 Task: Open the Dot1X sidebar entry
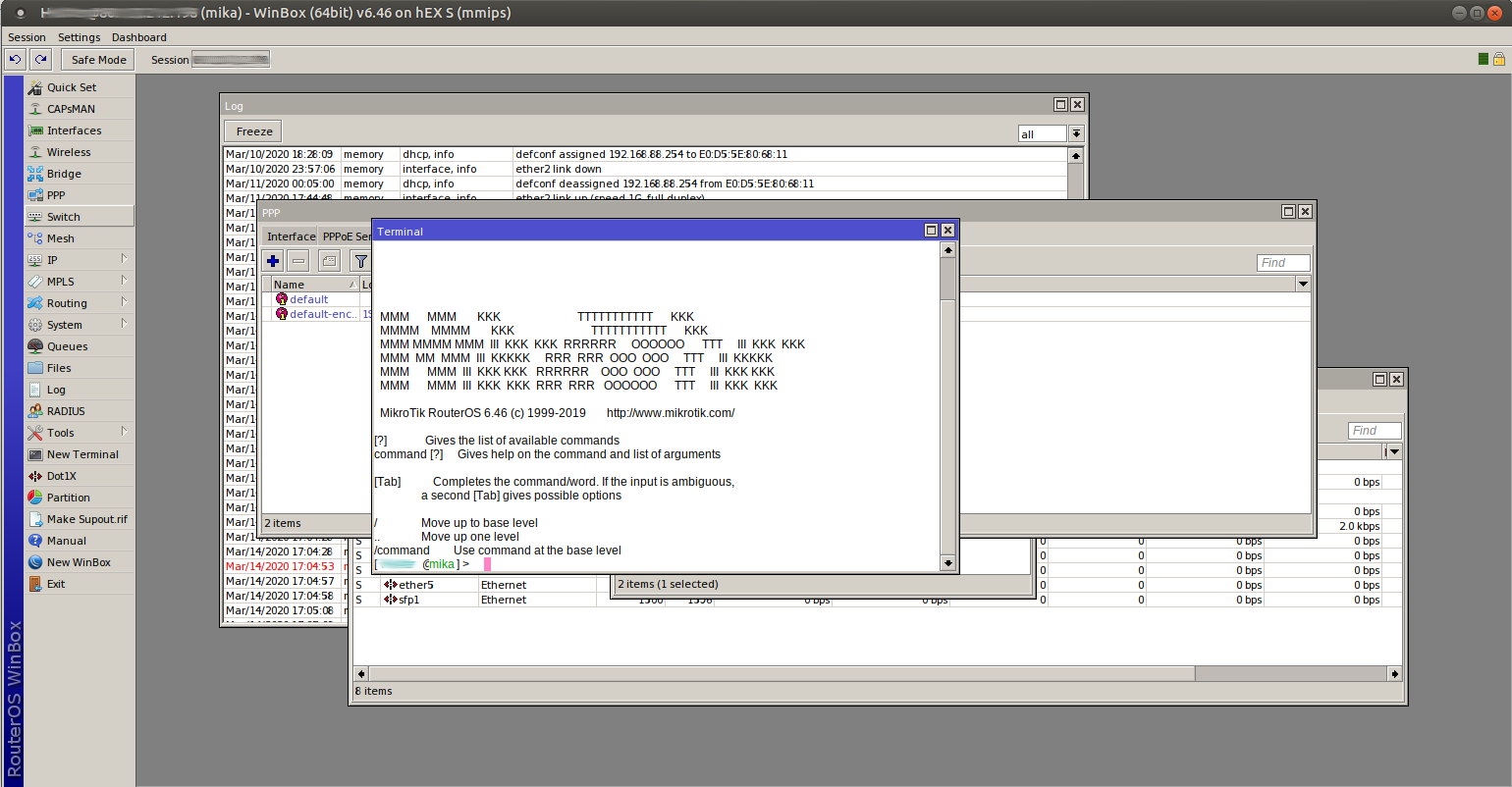pyautogui.click(x=79, y=476)
